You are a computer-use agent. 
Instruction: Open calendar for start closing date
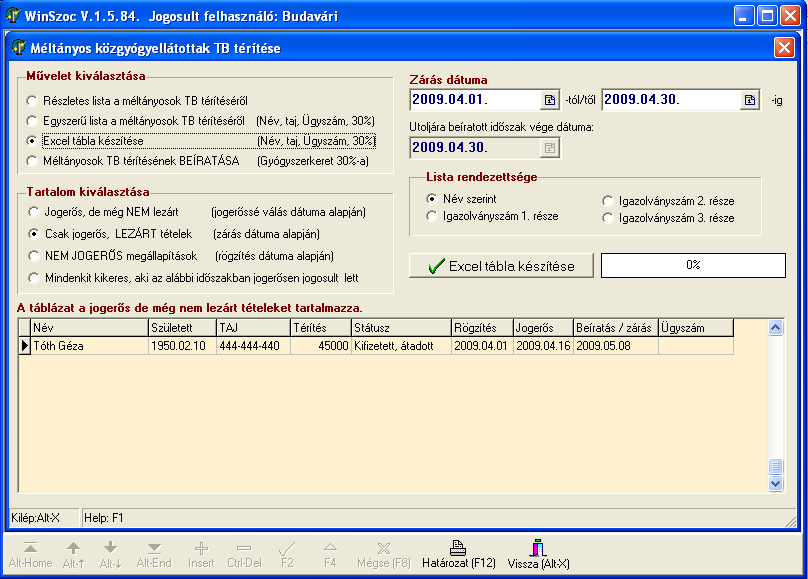tap(550, 100)
